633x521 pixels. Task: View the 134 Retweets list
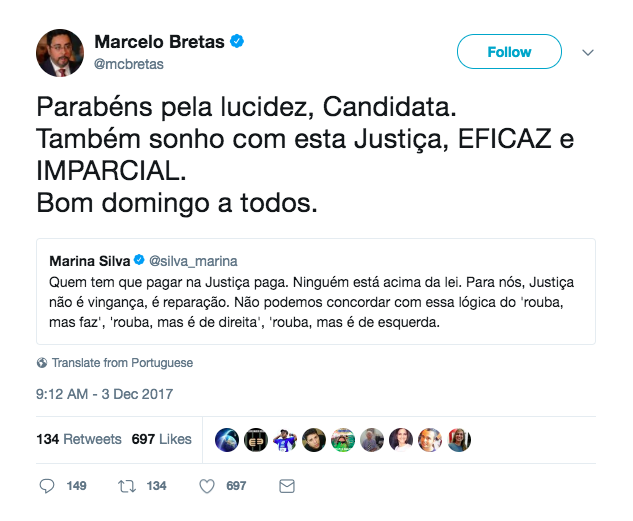coord(78,439)
